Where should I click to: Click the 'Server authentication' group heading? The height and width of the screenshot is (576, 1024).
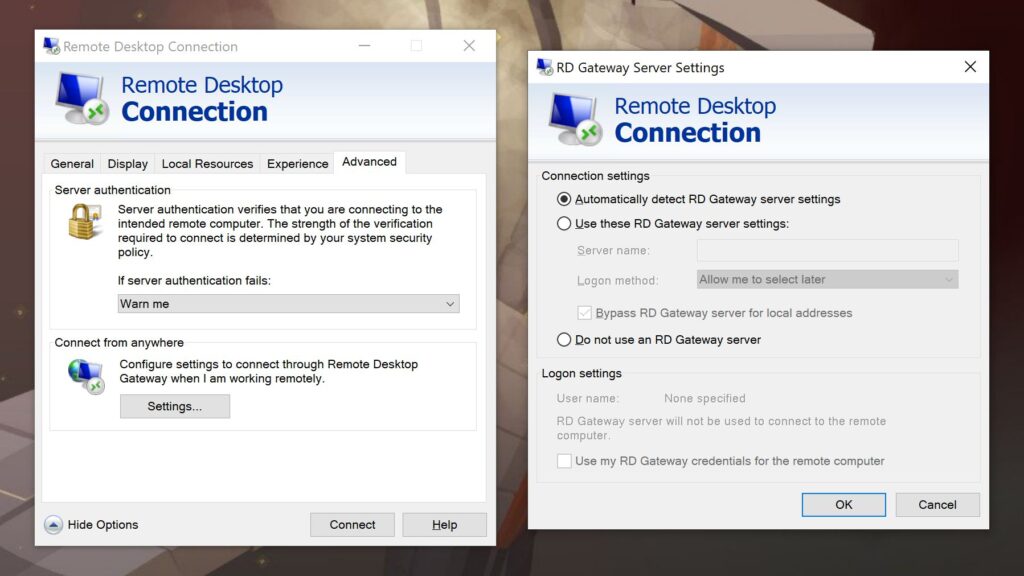click(x=112, y=190)
